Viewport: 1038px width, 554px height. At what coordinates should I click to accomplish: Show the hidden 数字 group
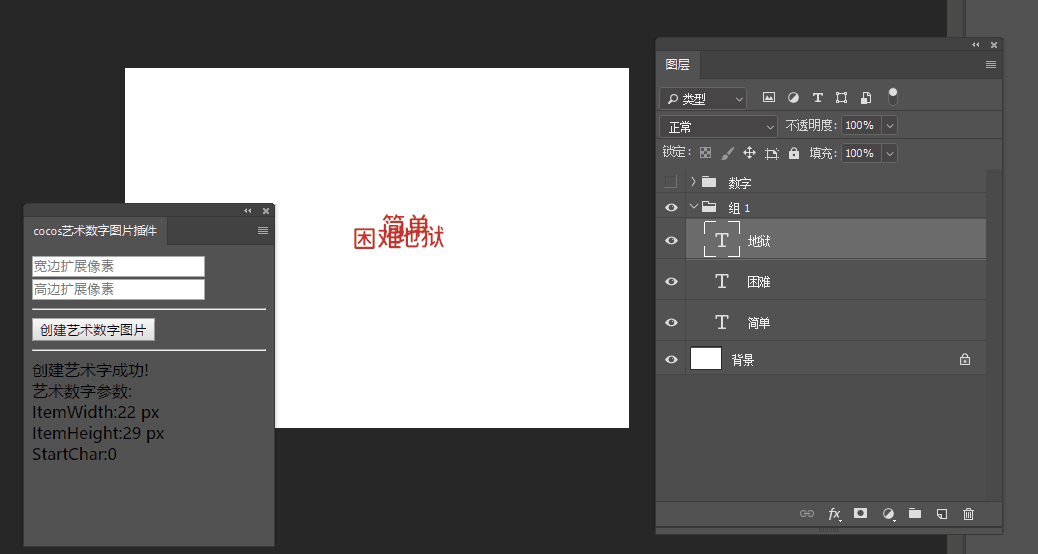(x=671, y=181)
